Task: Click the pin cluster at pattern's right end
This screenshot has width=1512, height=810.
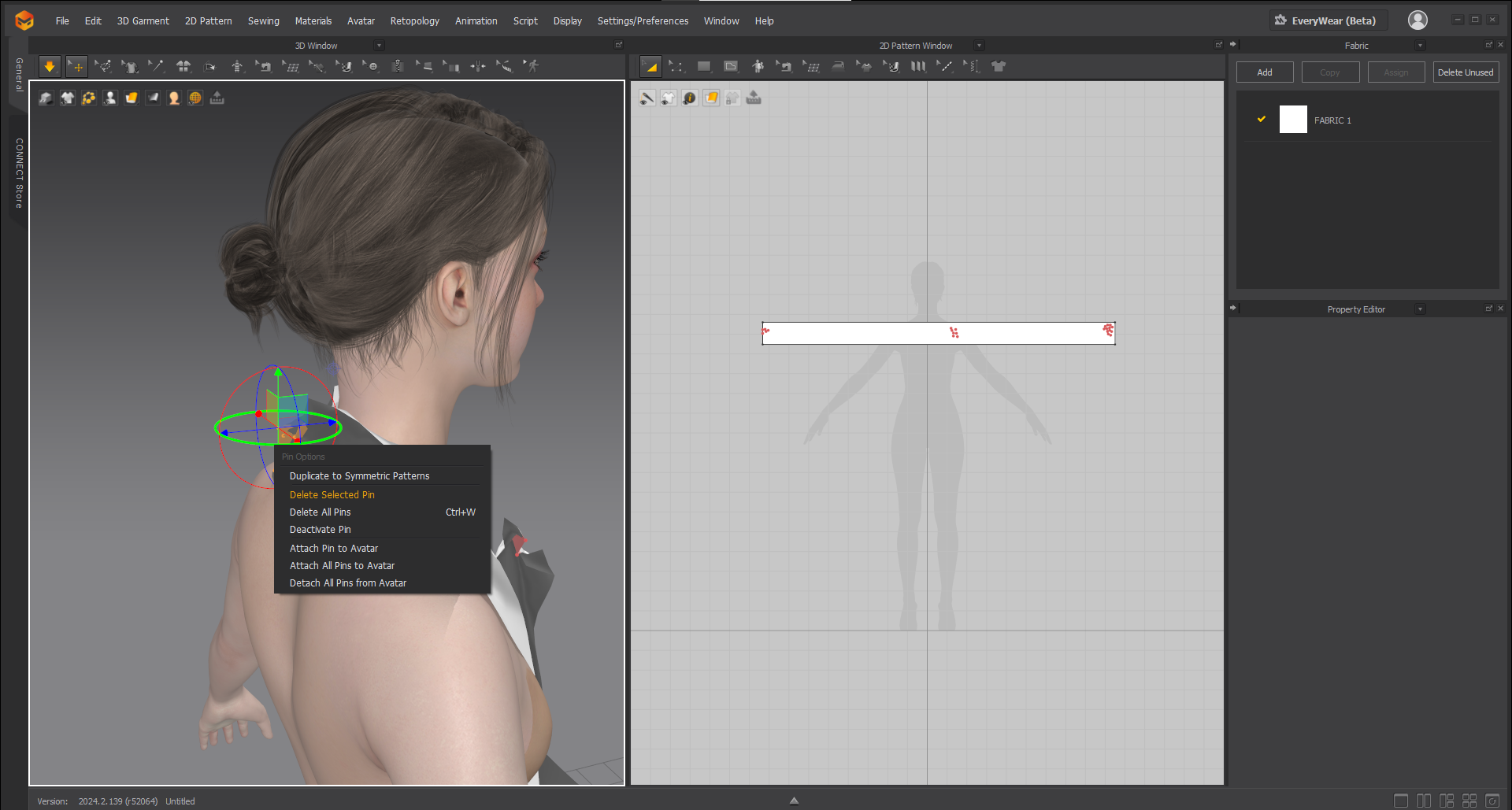Action: pyautogui.click(x=1108, y=330)
